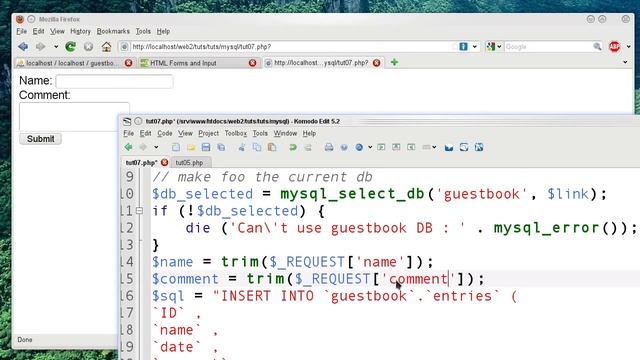Viewport: 640px width, 360px height.
Task: Click the green Undo arrow in Komodo
Action: pos(293,147)
